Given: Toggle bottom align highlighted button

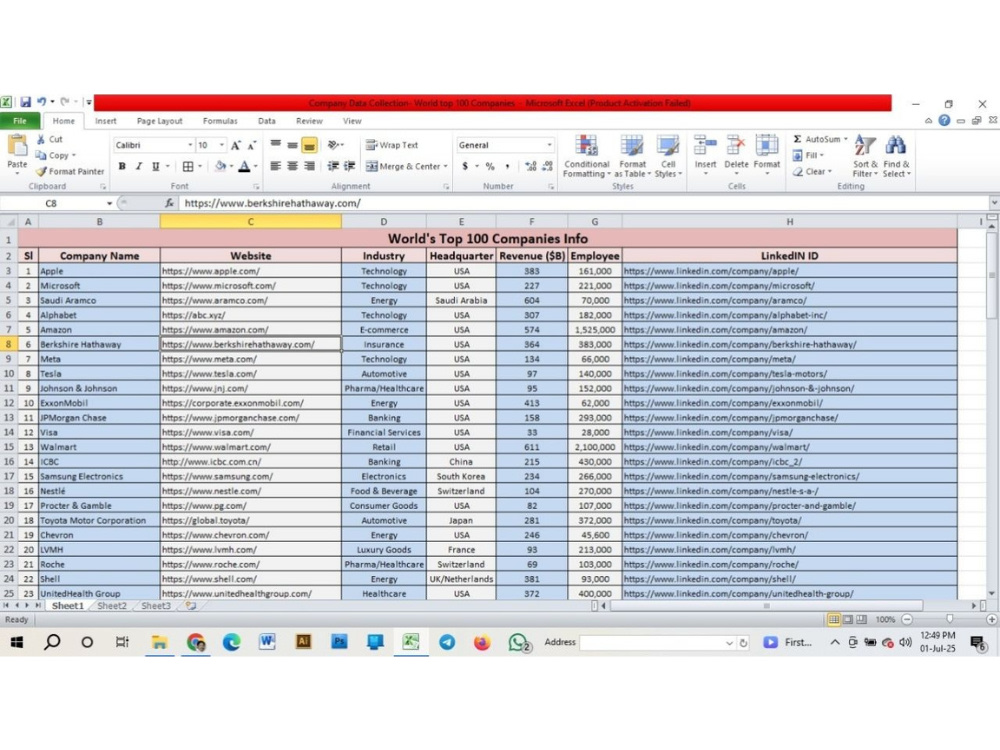Looking at the screenshot, I should pos(309,145).
